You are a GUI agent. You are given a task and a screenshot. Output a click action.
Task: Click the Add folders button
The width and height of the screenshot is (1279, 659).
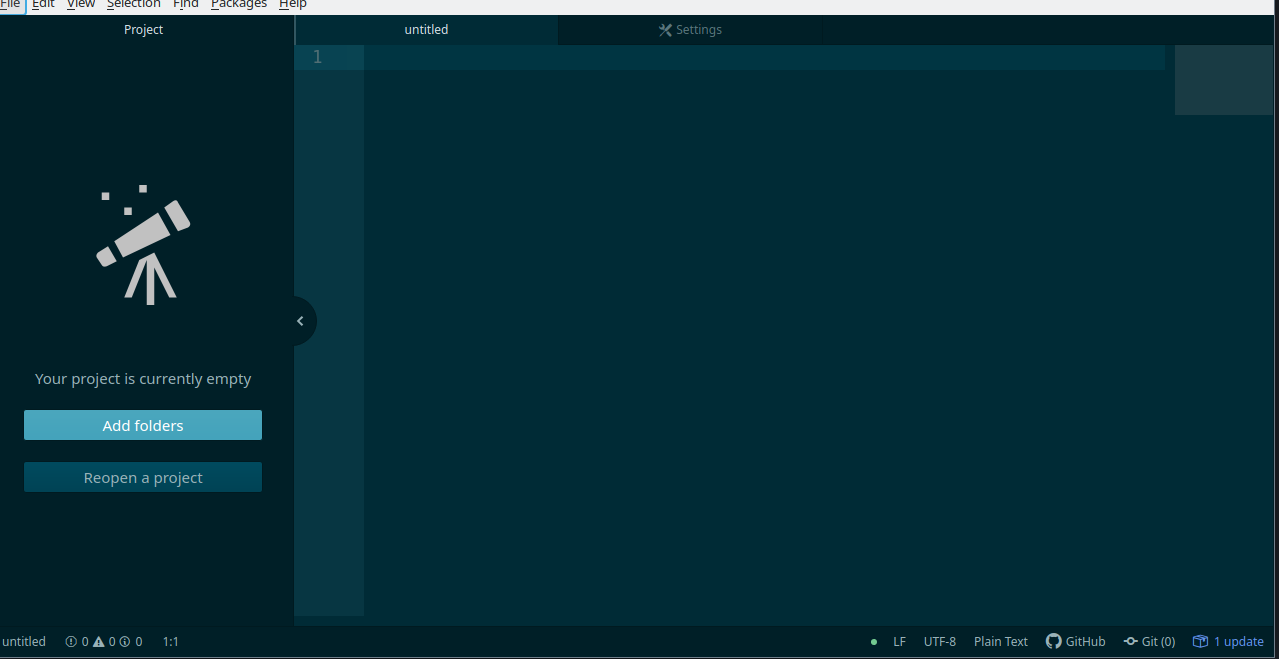[x=142, y=425]
